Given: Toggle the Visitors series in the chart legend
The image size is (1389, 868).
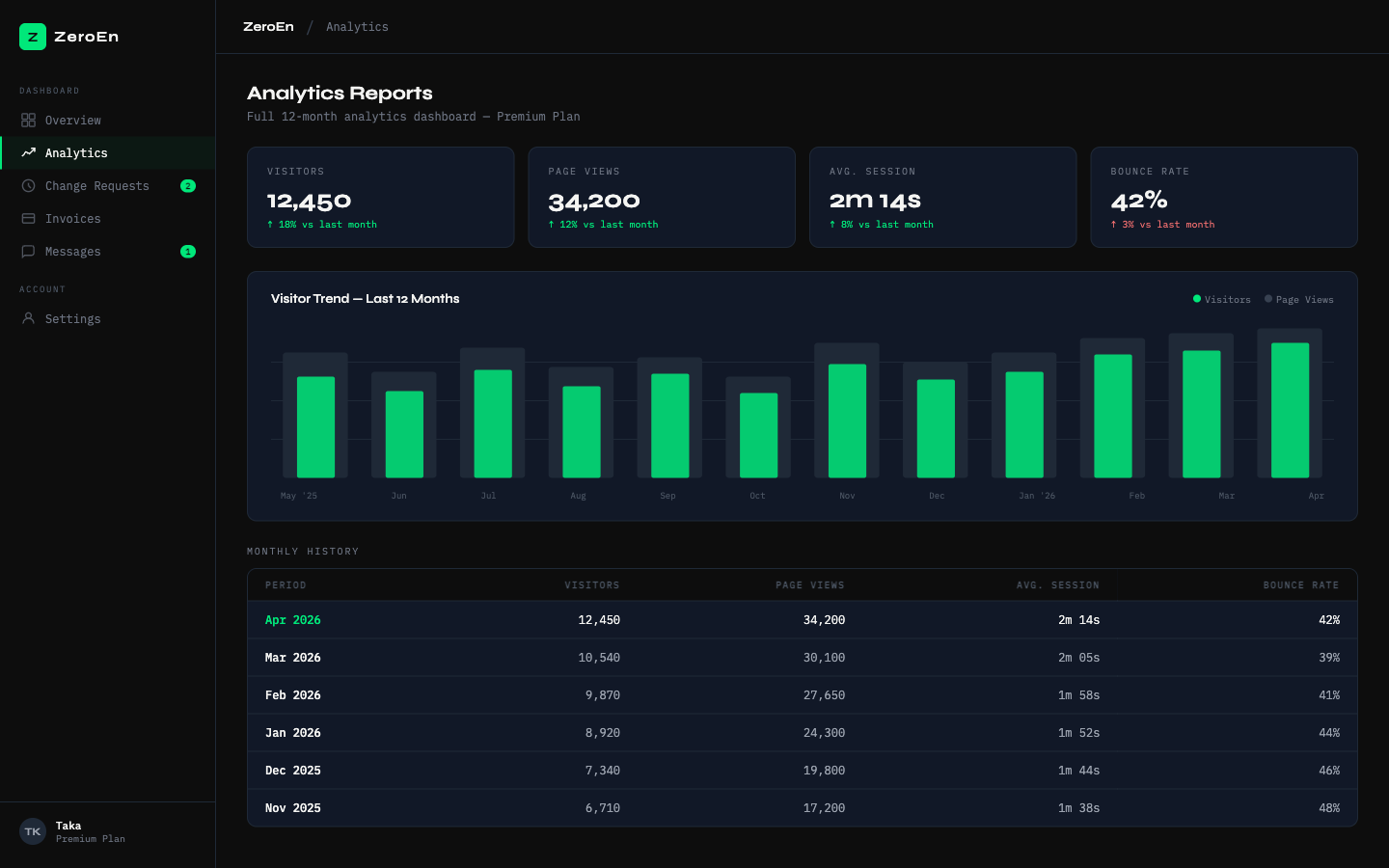Looking at the screenshot, I should click(x=1221, y=299).
